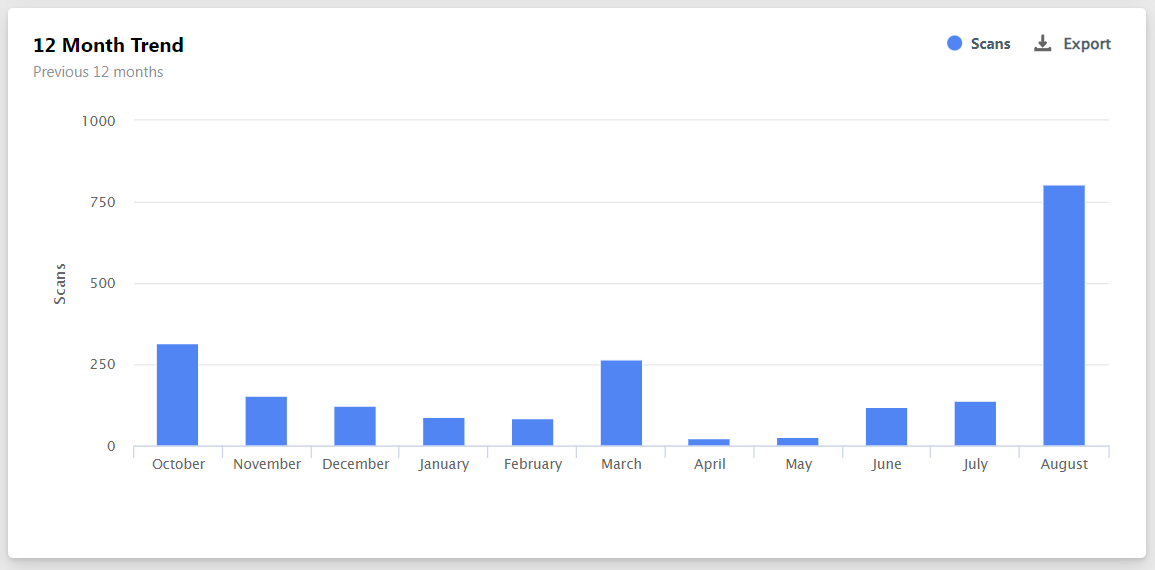The width and height of the screenshot is (1155, 570).
Task: Click the January bar
Action: 444,432
